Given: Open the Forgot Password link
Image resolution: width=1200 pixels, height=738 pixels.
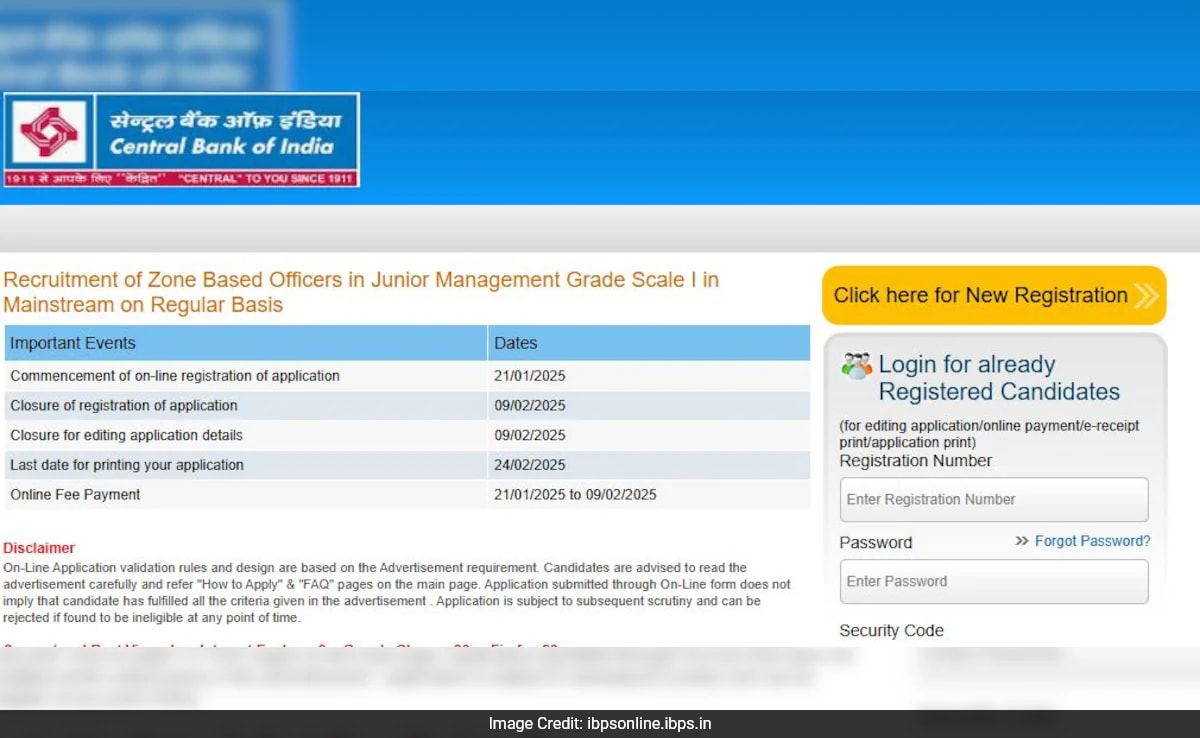Looking at the screenshot, I should [1092, 541].
